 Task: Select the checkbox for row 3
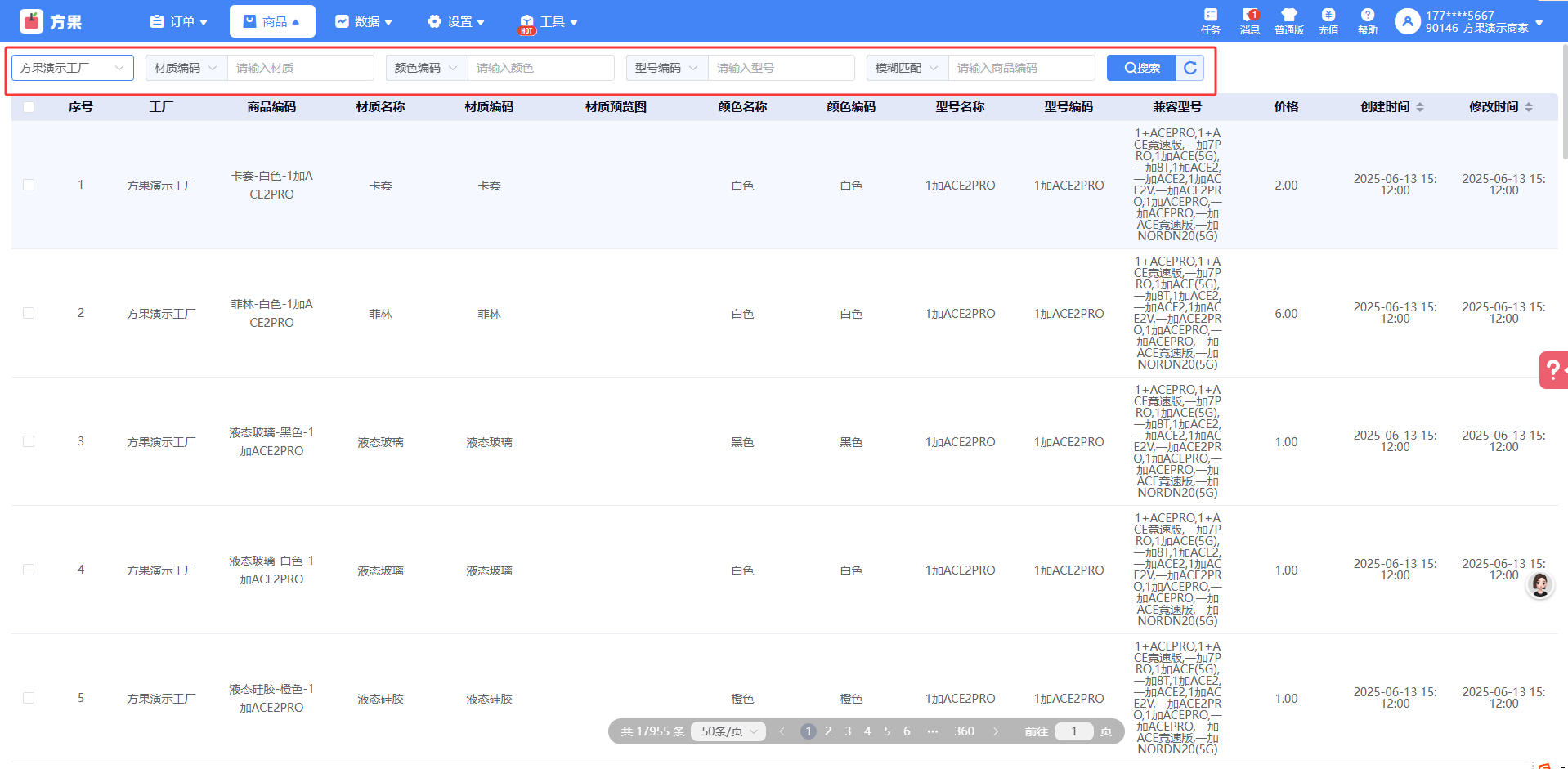pos(29,441)
